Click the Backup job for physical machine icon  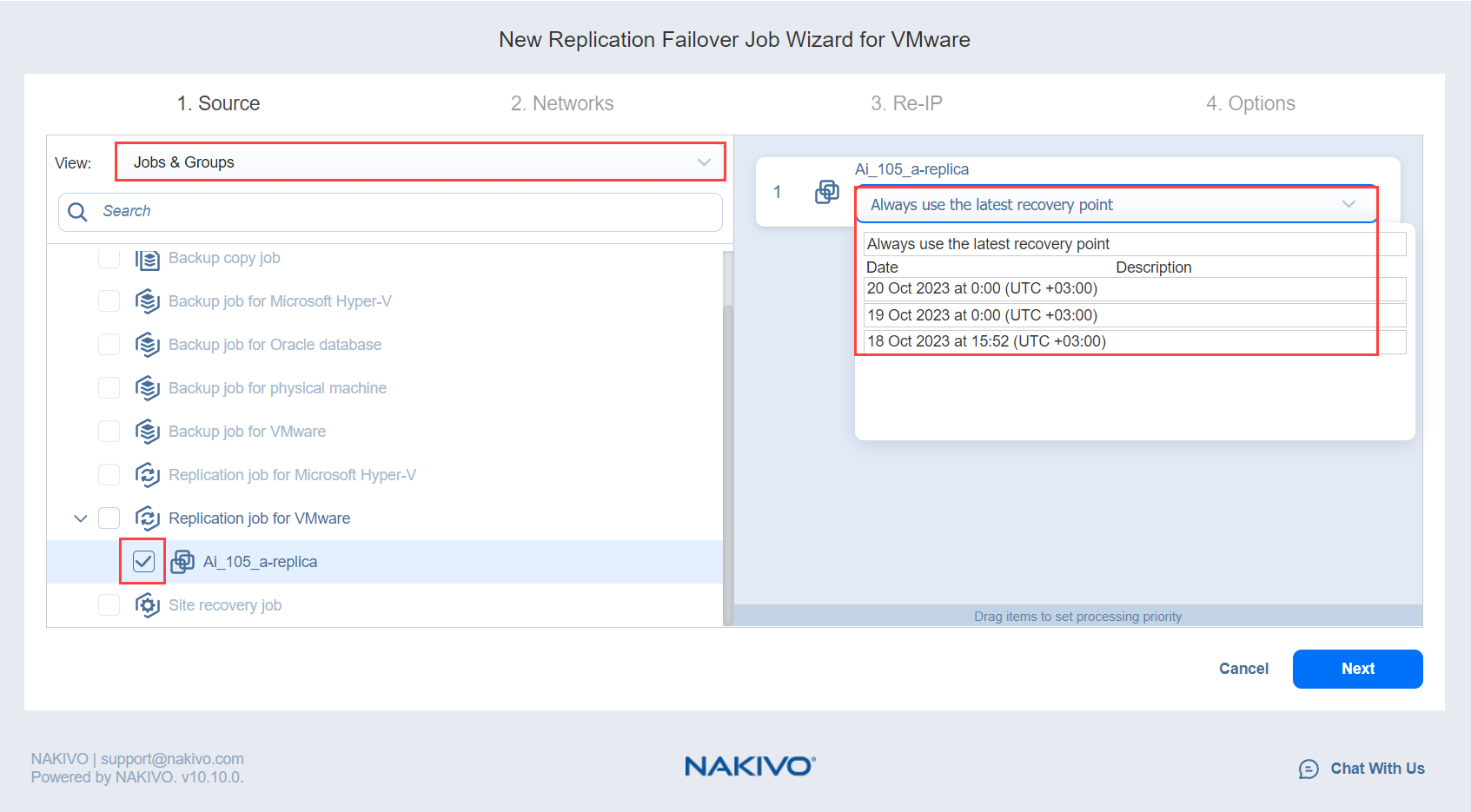[148, 388]
